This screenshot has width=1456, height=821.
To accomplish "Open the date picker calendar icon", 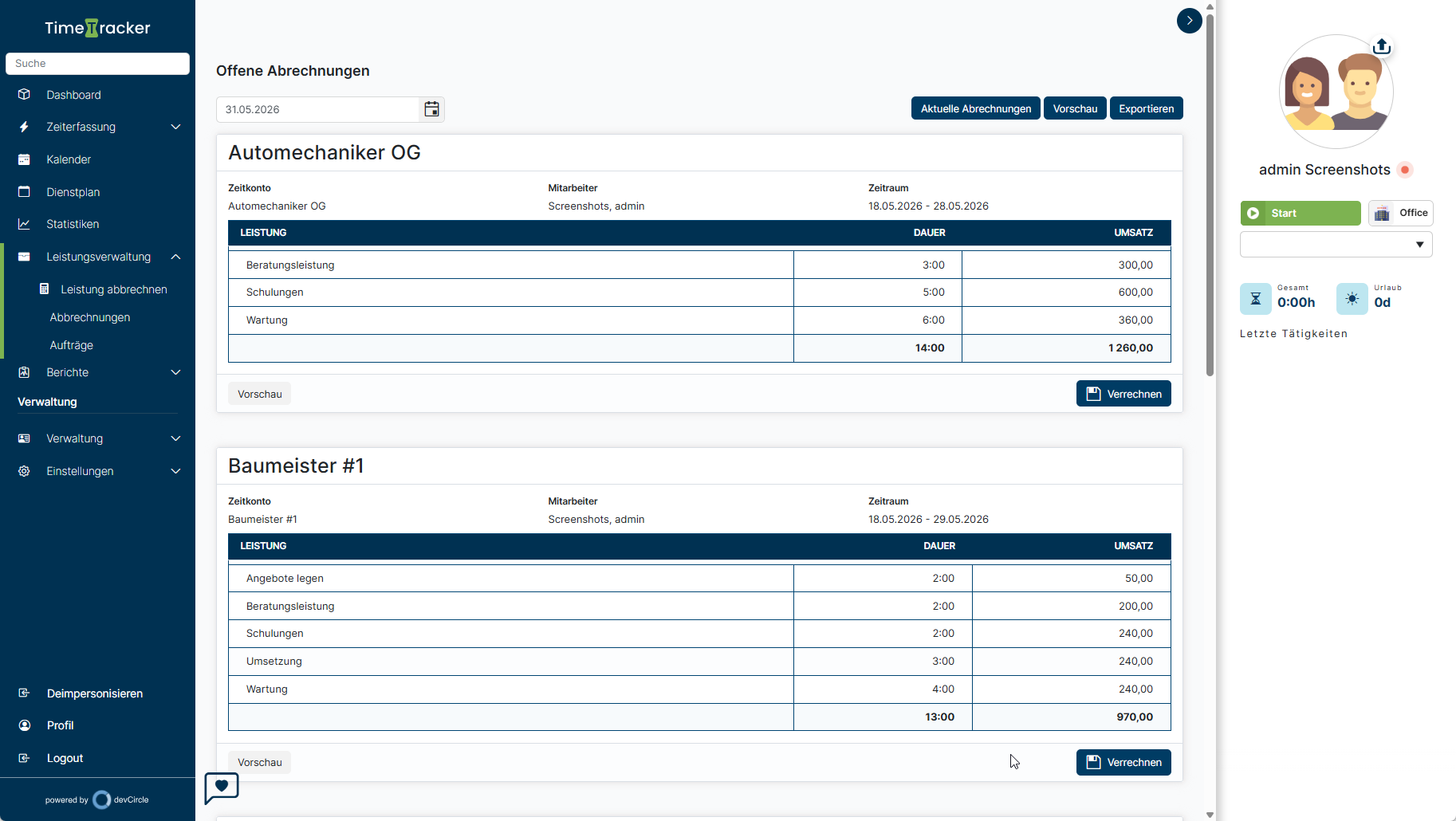I will [431, 109].
